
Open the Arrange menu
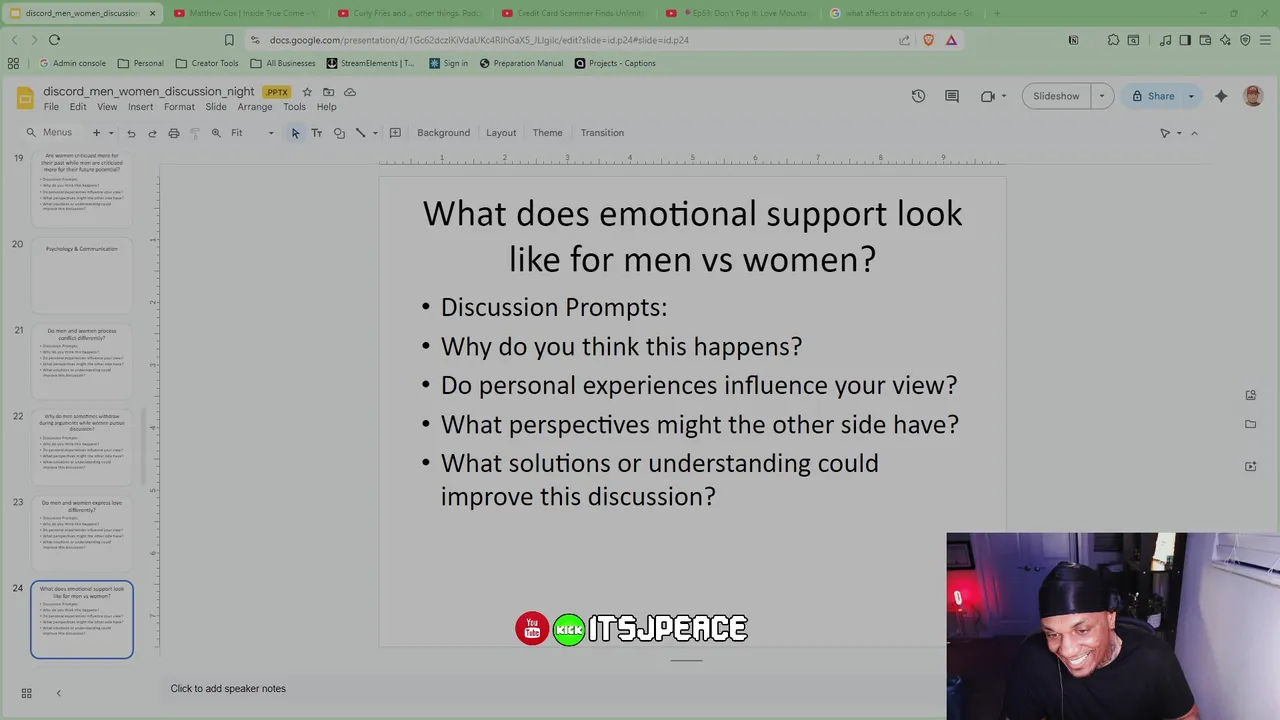(255, 107)
